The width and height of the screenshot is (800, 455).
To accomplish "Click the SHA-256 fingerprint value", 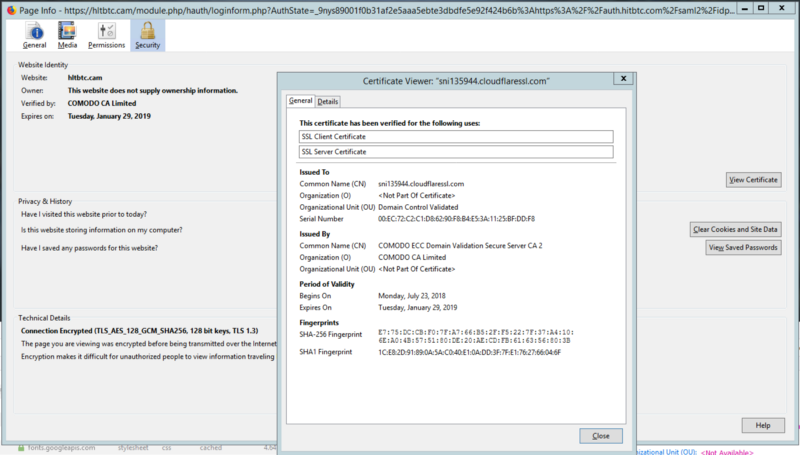I will click(476, 336).
